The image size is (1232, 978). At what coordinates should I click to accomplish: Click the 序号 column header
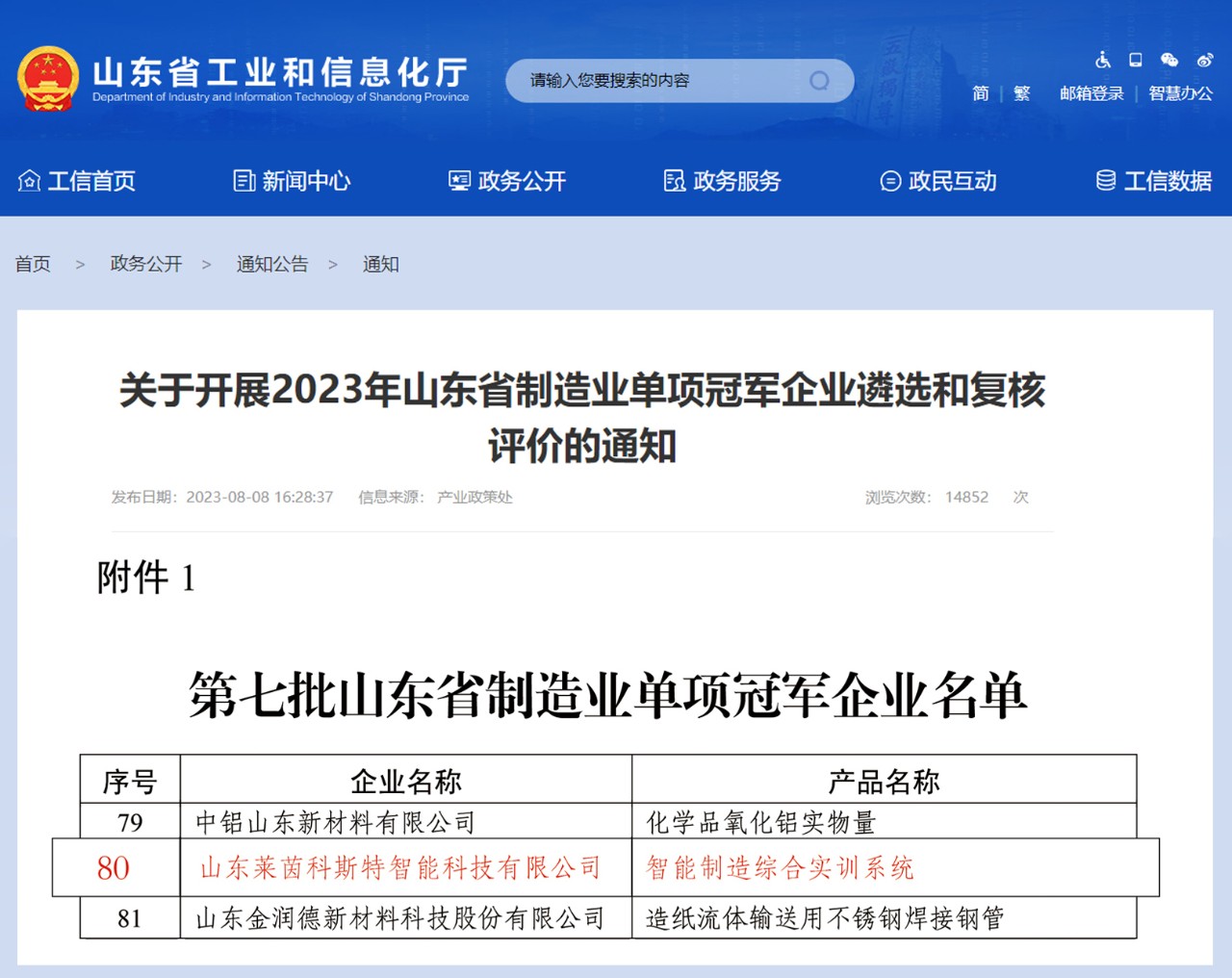(x=130, y=781)
